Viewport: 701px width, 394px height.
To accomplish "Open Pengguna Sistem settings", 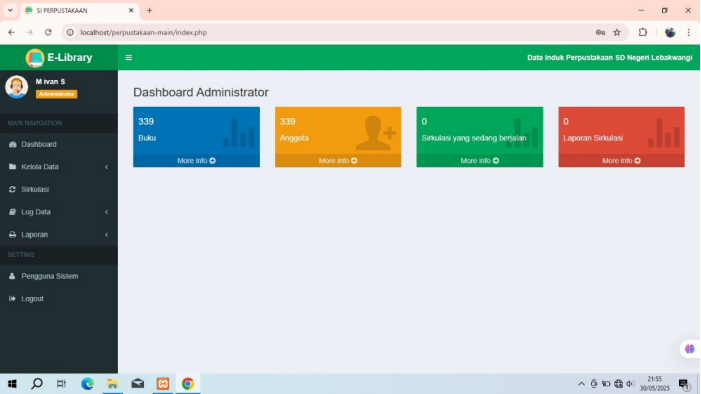I will click(x=59, y=276).
